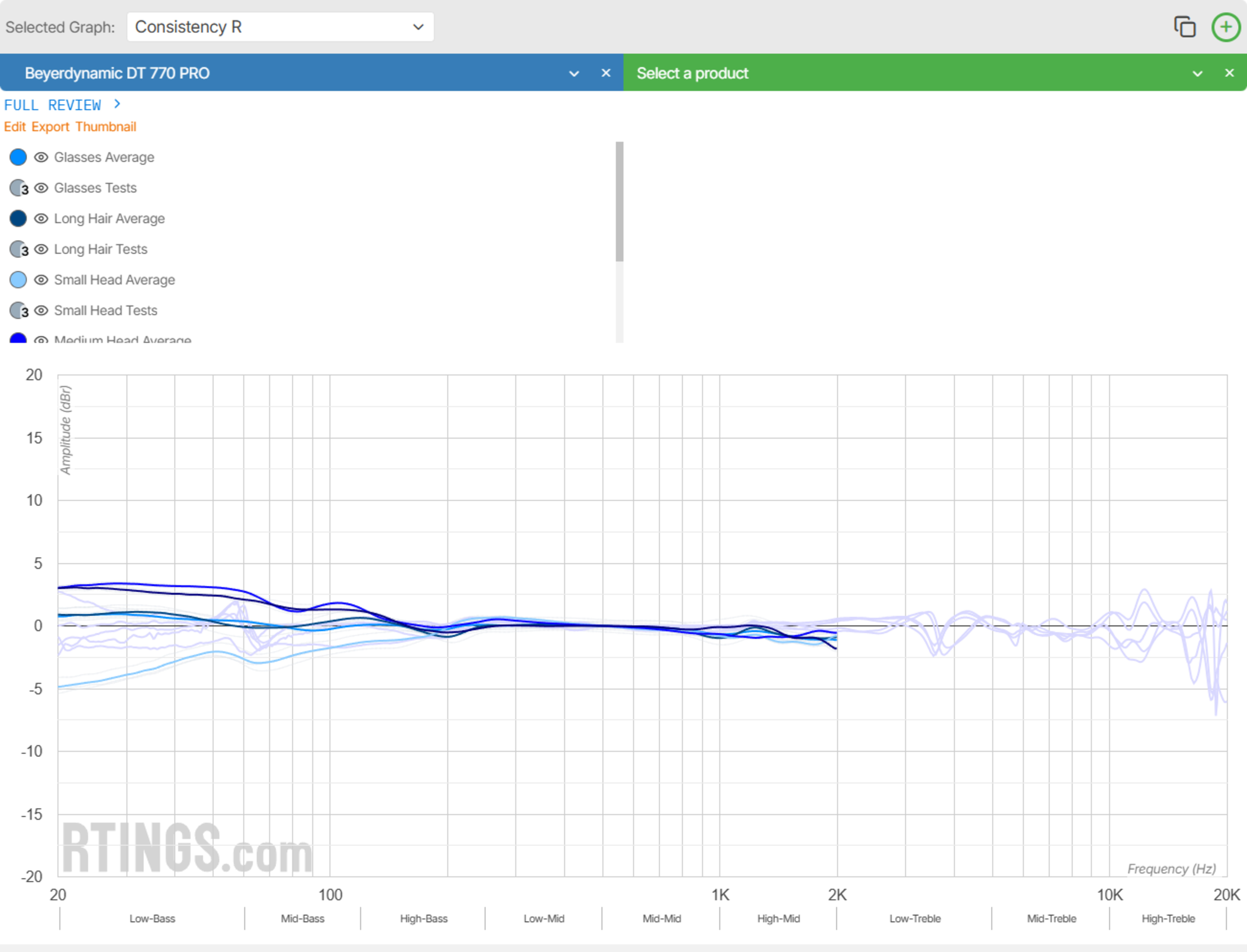Click the High-Mid band label
The width and height of the screenshot is (1247, 952).
(779, 919)
